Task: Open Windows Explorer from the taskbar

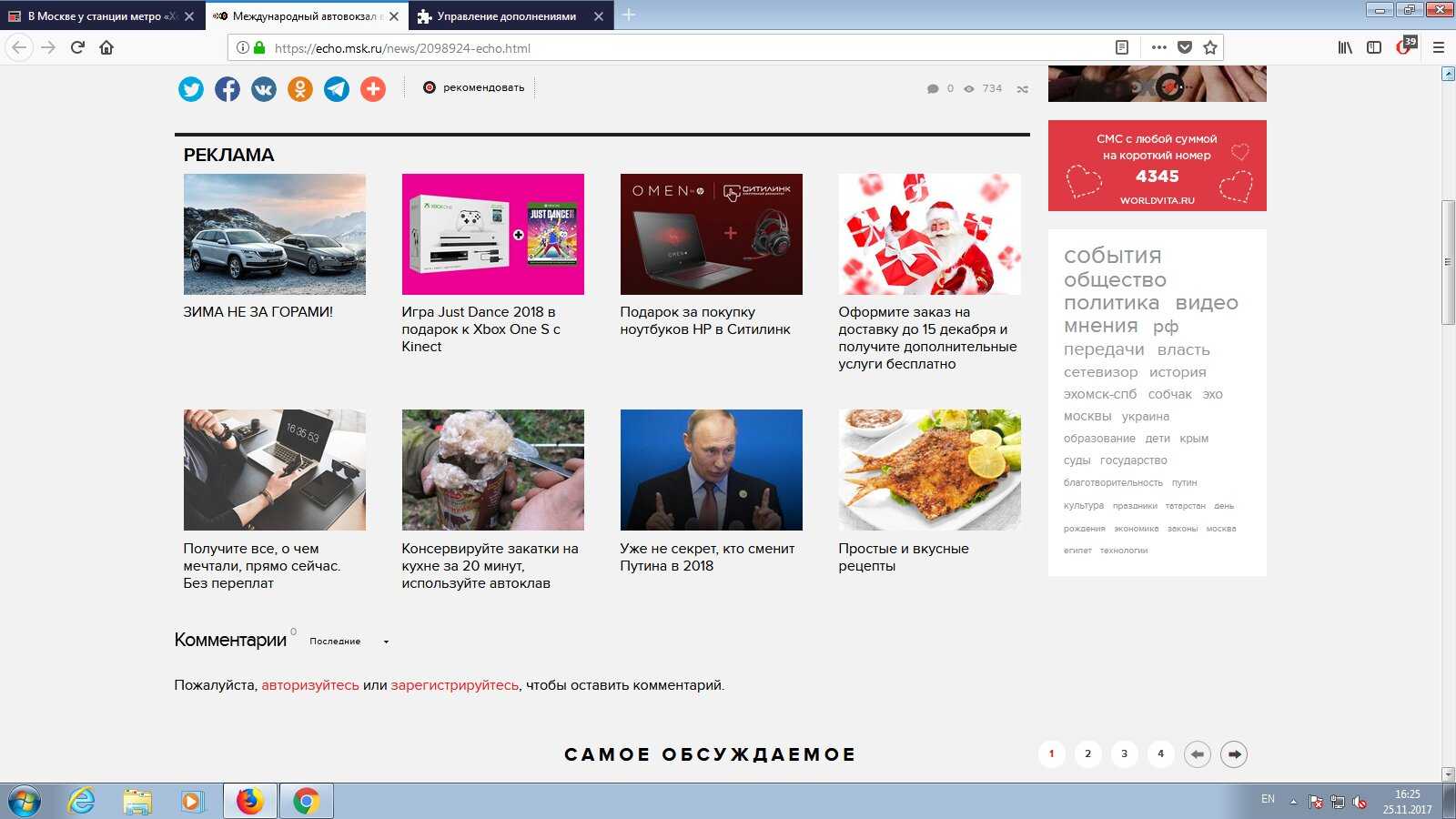Action: pyautogui.click(x=137, y=801)
